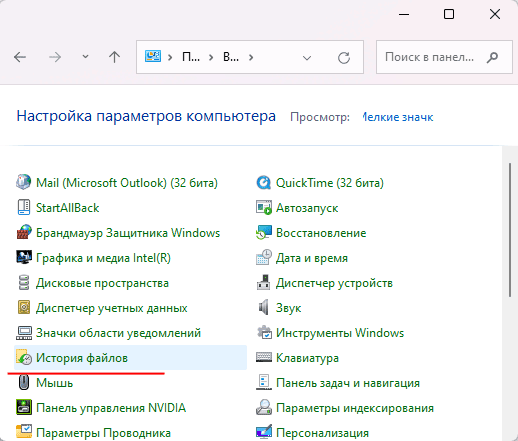Click the StartAllBack icon
The image size is (518, 441).
click(x=24, y=207)
